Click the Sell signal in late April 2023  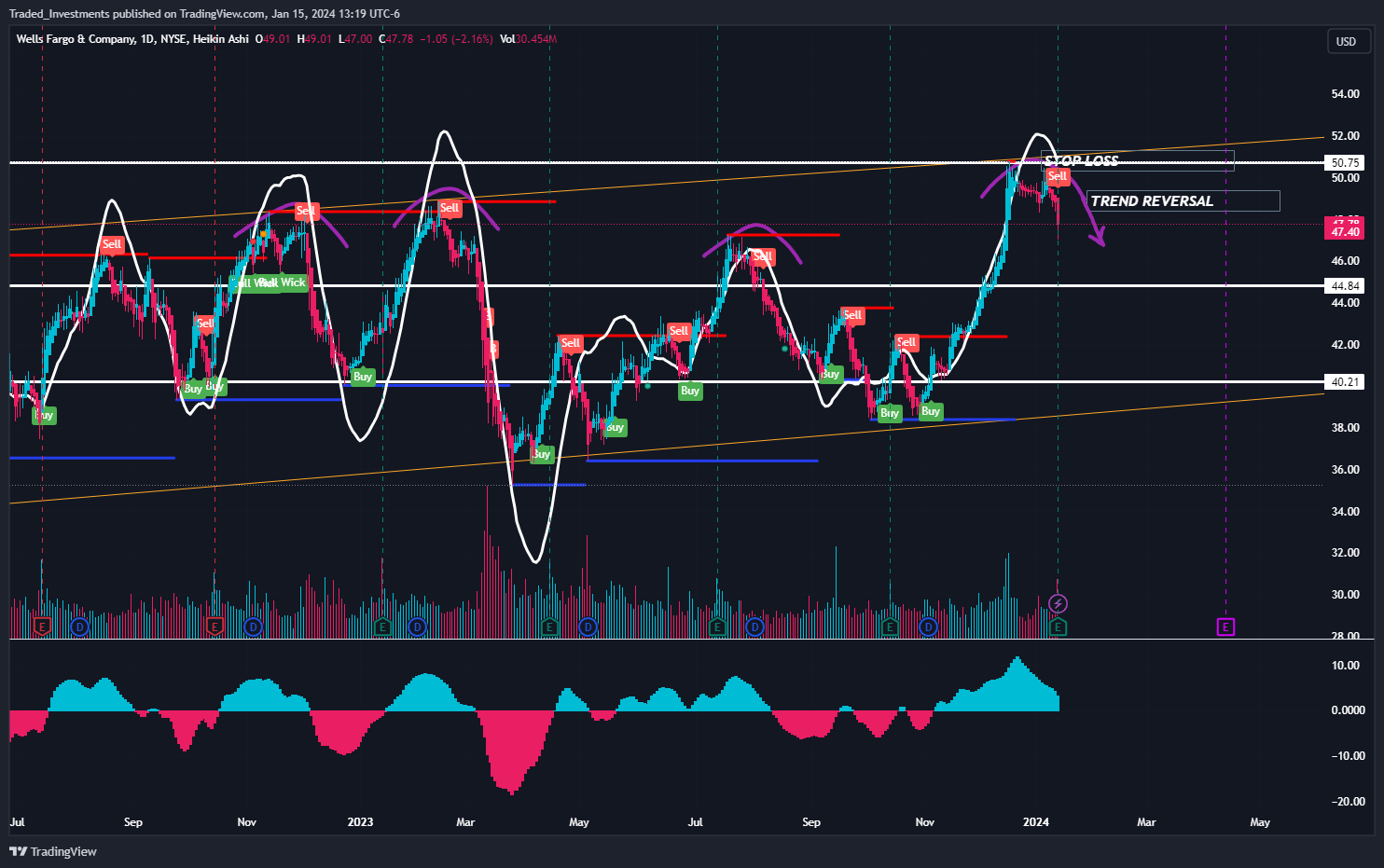(571, 343)
